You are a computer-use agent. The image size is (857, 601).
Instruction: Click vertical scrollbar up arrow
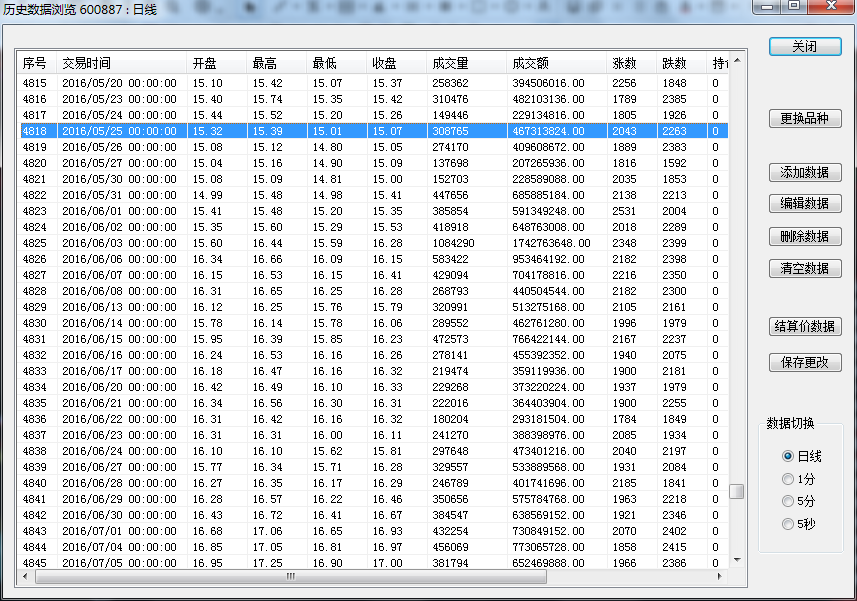click(x=737, y=59)
